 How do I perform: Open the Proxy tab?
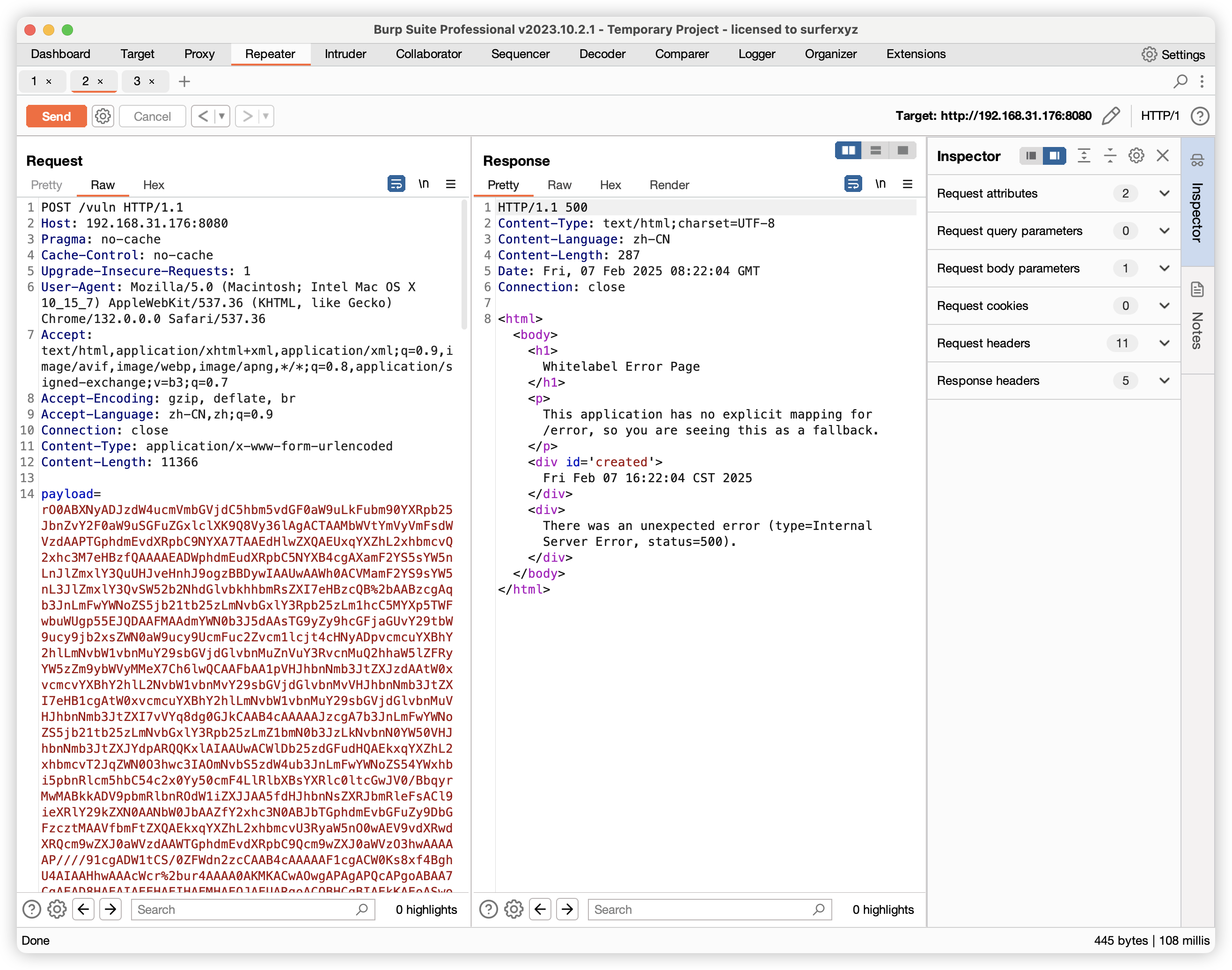pyautogui.click(x=199, y=54)
